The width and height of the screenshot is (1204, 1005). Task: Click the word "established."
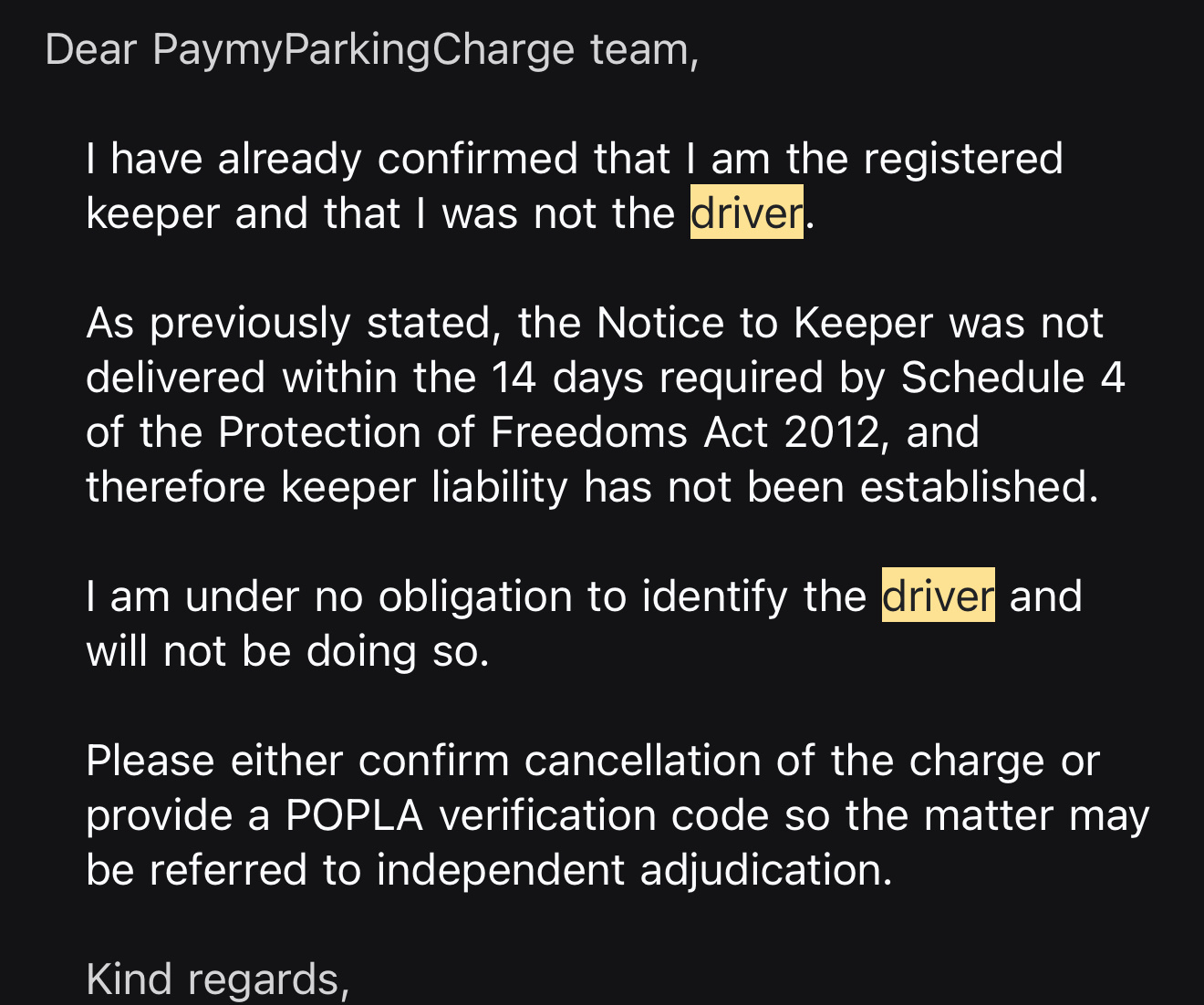(979, 487)
